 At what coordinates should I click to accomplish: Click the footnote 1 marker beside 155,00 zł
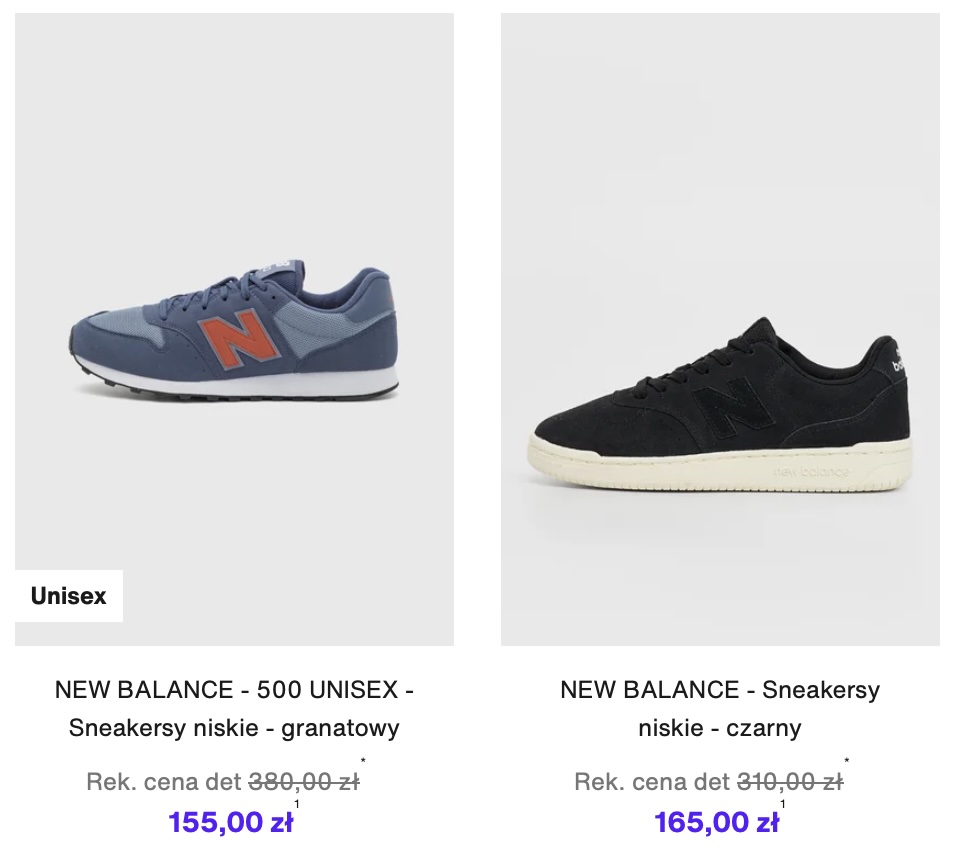point(297,803)
